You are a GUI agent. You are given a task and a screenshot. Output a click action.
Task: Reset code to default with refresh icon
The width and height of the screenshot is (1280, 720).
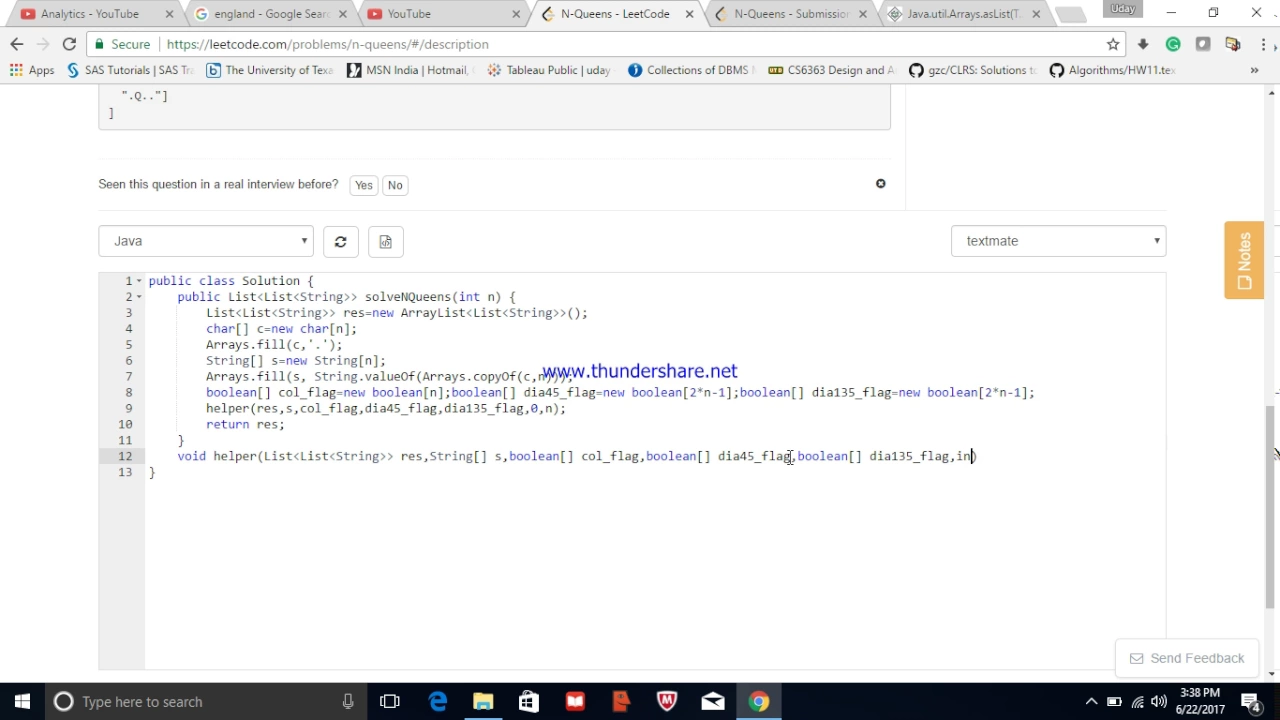[x=340, y=241]
